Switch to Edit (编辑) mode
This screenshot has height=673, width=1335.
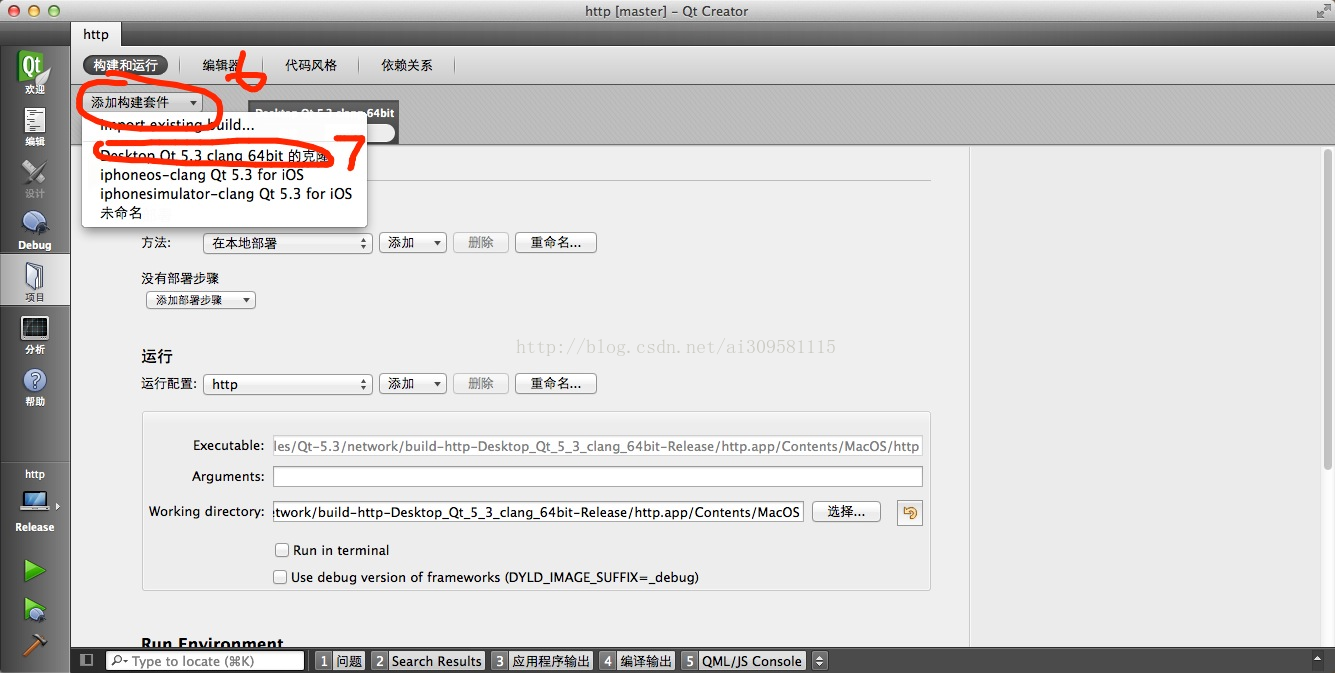pos(34,126)
